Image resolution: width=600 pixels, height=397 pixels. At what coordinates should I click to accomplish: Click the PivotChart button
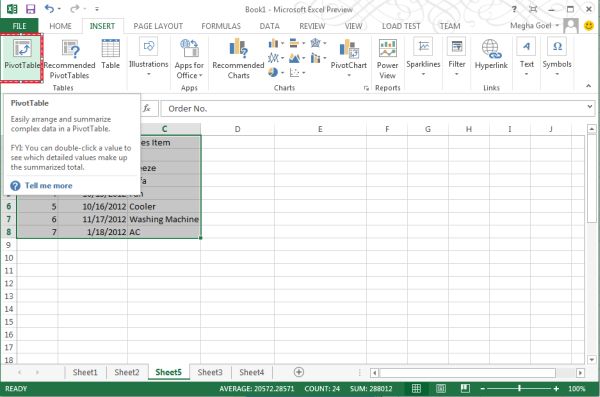pos(349,57)
